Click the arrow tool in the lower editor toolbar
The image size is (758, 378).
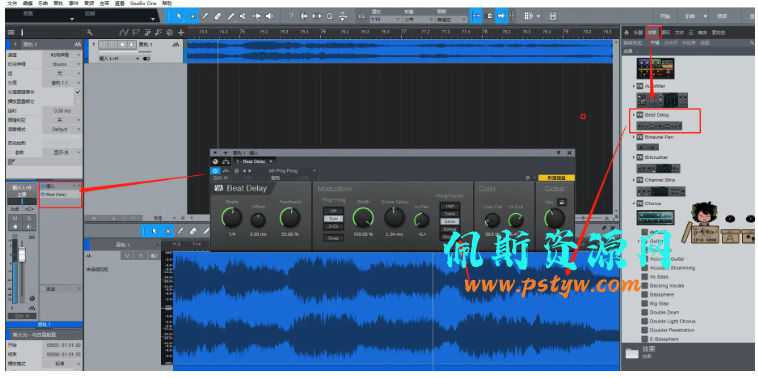(x=155, y=231)
